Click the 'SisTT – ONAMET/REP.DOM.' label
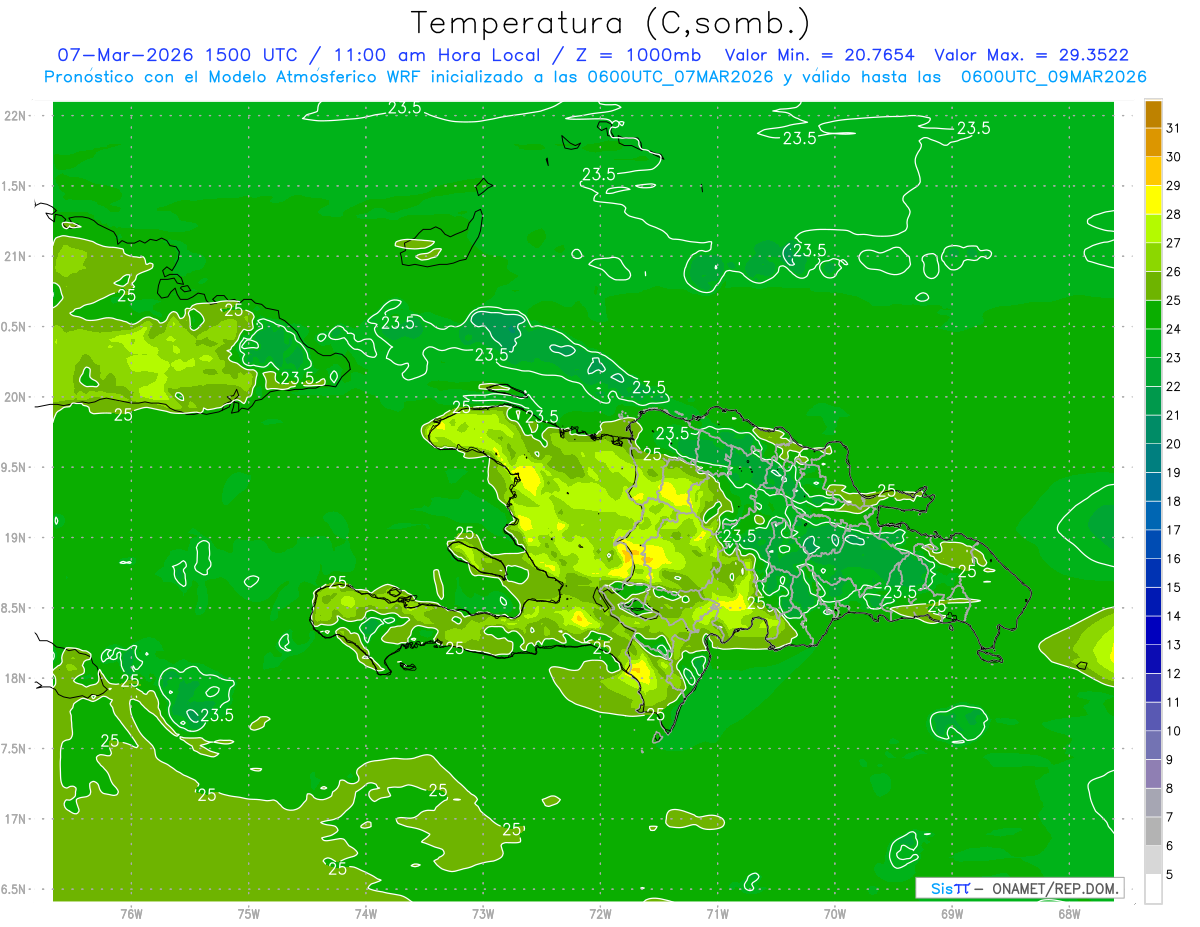1200x927 pixels. [x=1022, y=888]
